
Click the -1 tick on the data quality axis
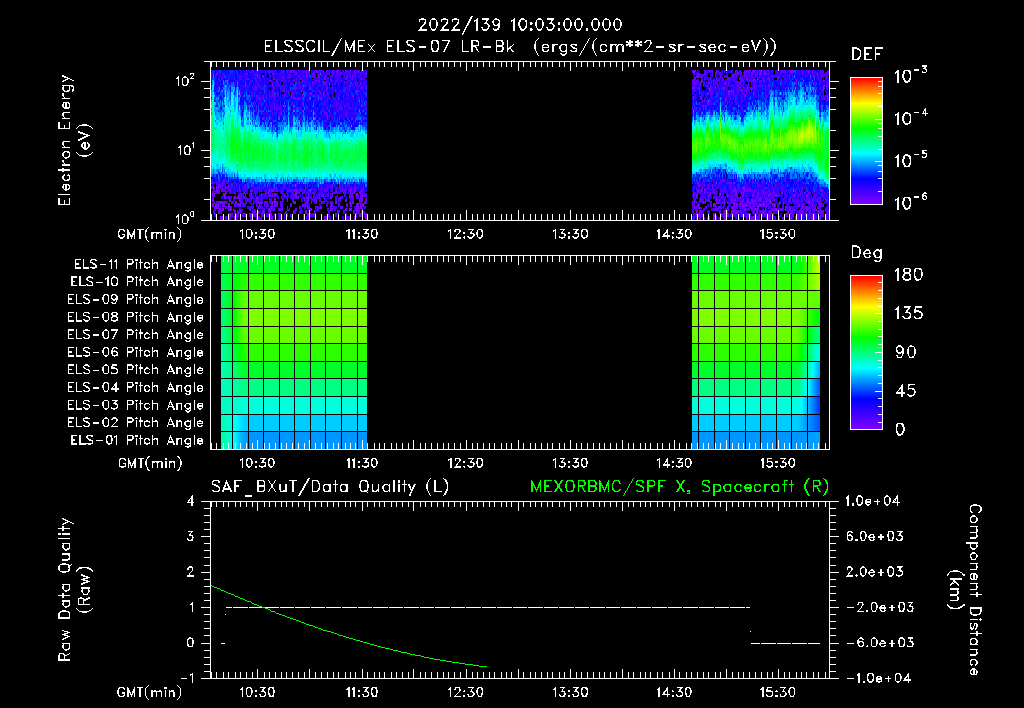point(187,677)
